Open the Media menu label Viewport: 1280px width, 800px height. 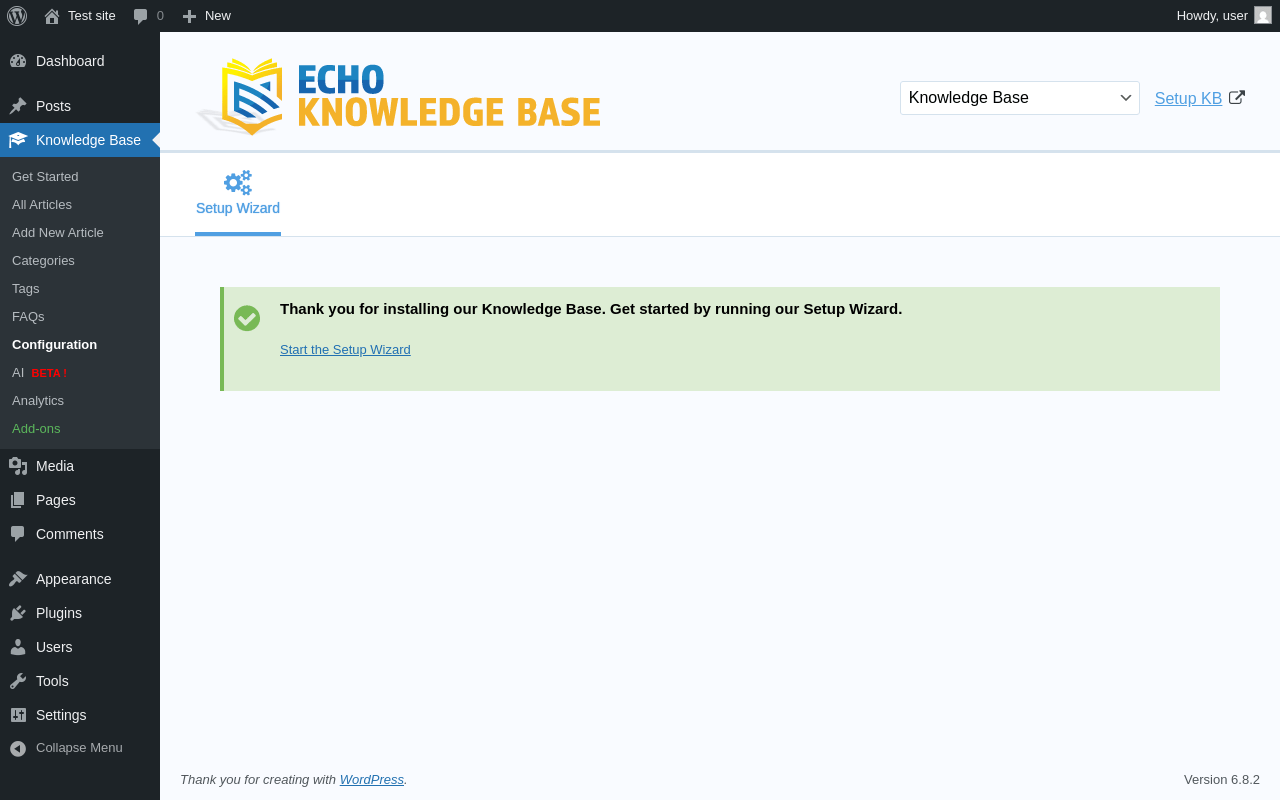click(x=55, y=466)
